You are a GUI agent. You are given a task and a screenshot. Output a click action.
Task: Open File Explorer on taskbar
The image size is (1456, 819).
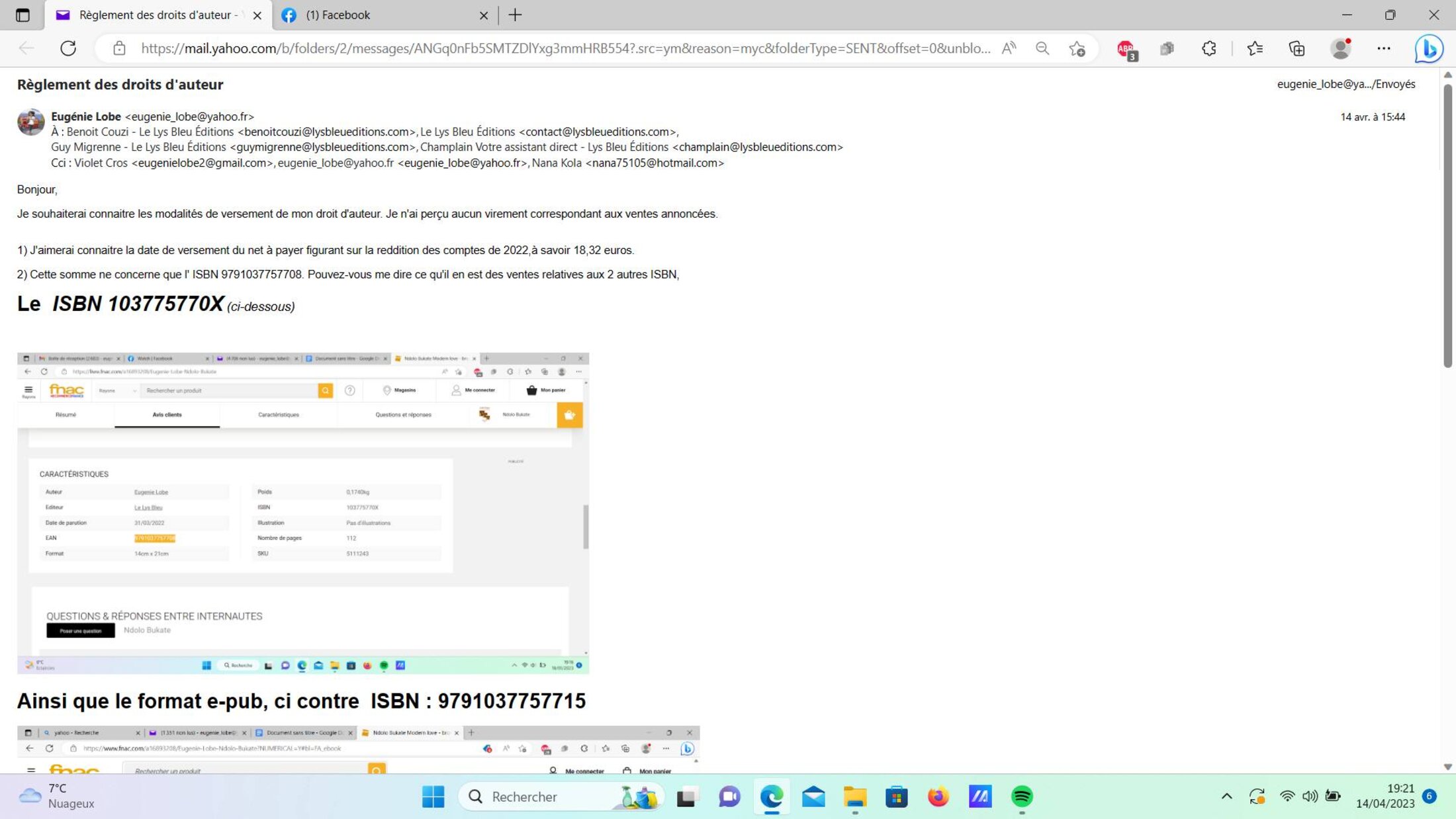click(x=855, y=797)
